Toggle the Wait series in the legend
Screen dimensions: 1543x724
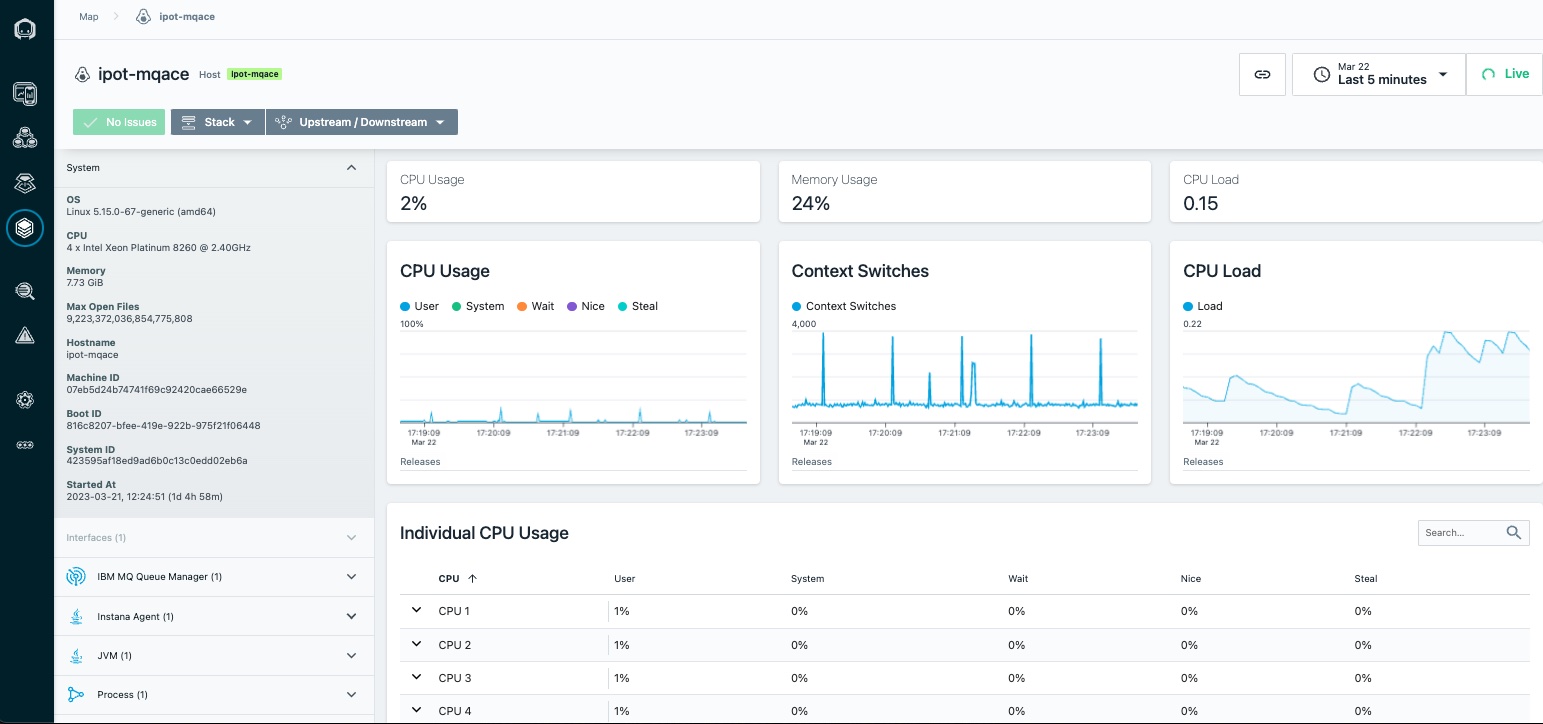[536, 306]
